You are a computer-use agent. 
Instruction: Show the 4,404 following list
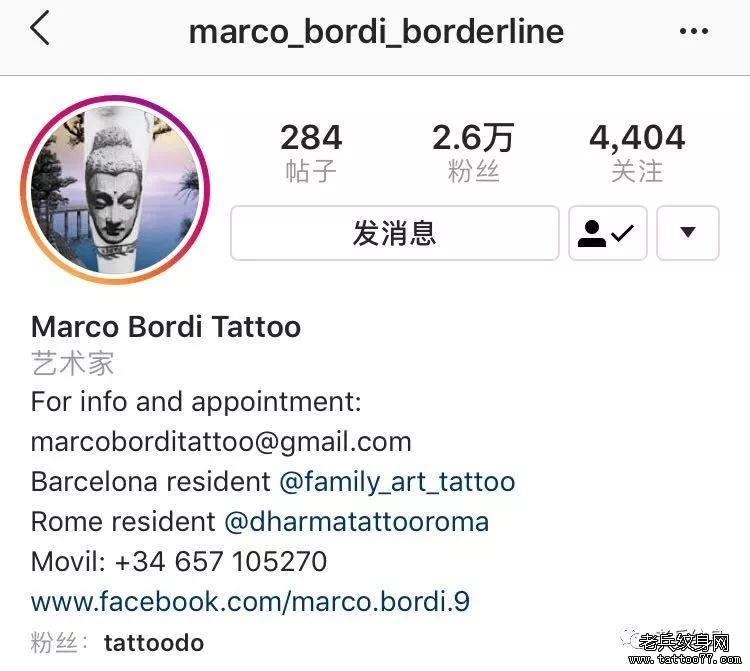coord(637,152)
